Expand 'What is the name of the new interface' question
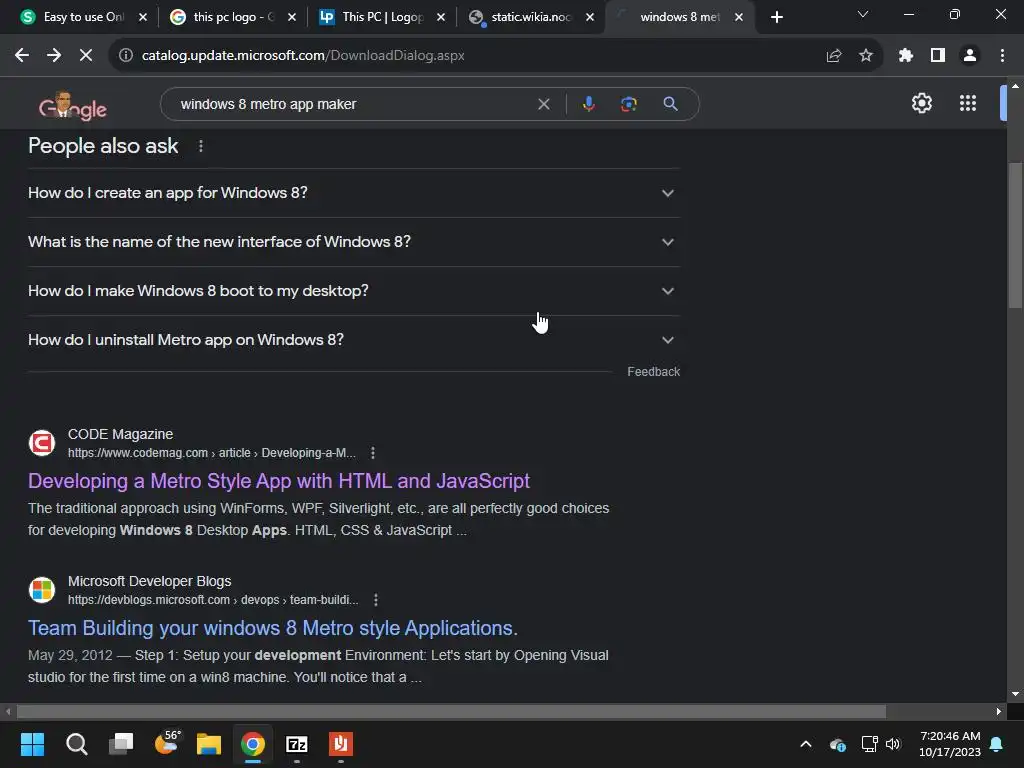 pyautogui.click(x=353, y=242)
